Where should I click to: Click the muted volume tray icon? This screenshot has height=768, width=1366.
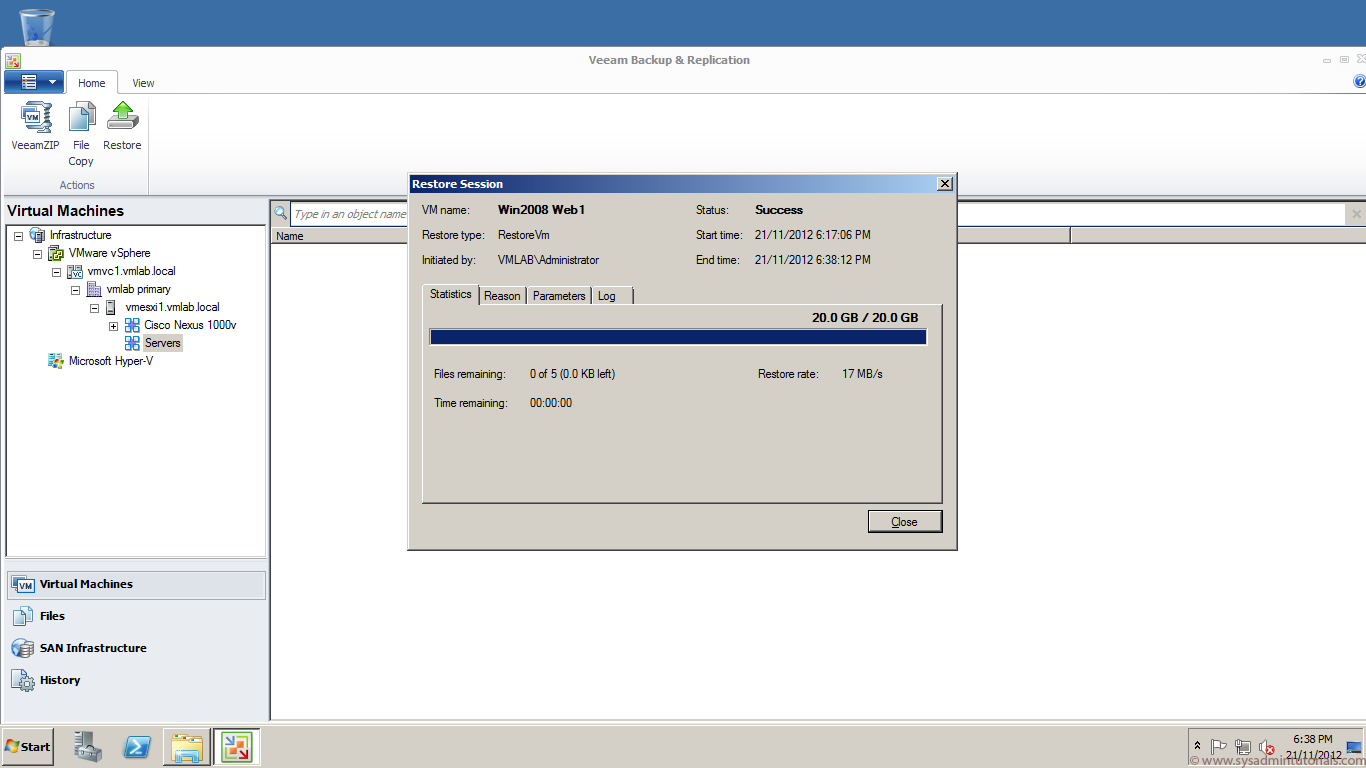[1267, 748]
